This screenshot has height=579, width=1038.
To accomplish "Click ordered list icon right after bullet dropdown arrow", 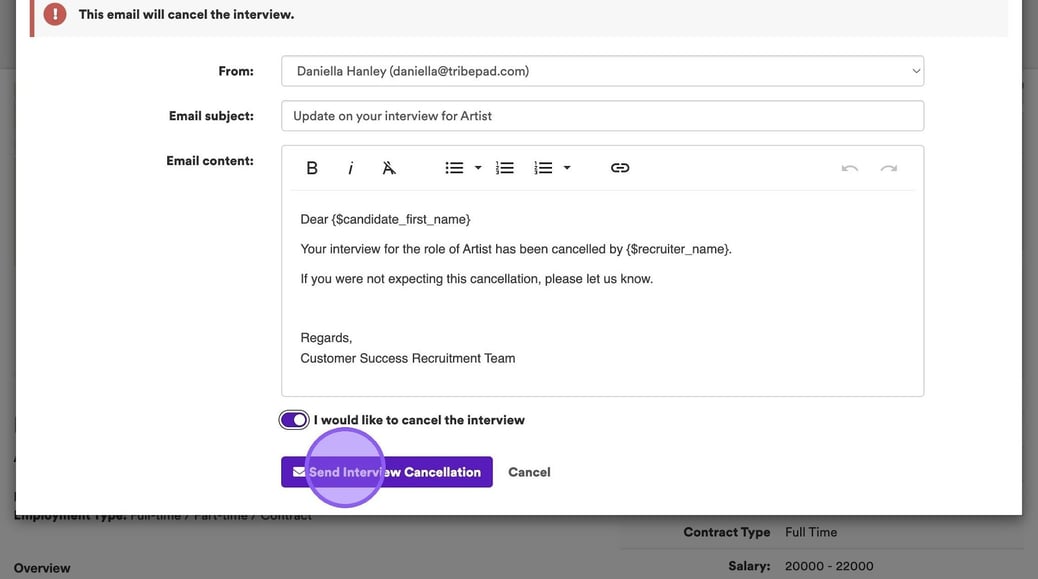I will click(x=506, y=168).
